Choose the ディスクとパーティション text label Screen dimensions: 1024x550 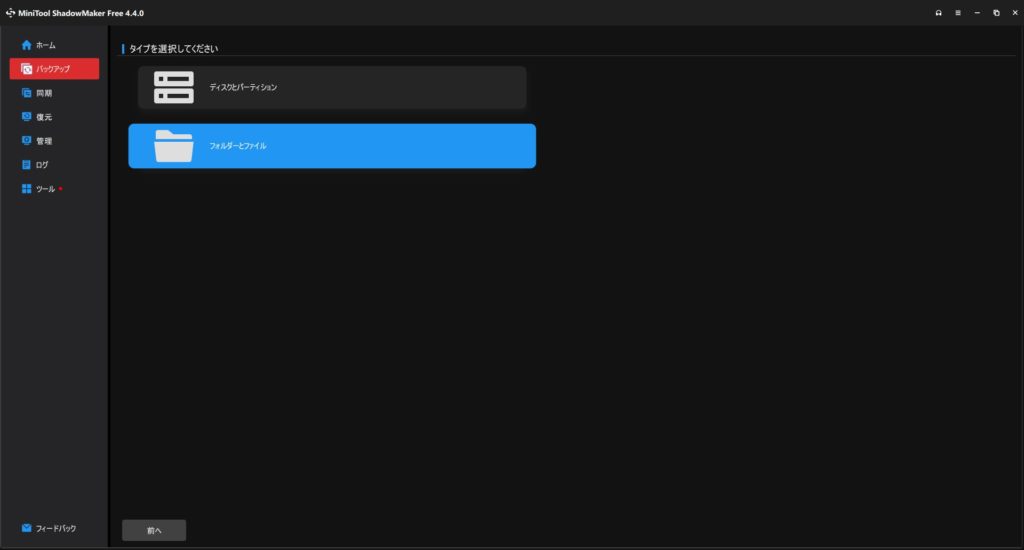tap(243, 88)
